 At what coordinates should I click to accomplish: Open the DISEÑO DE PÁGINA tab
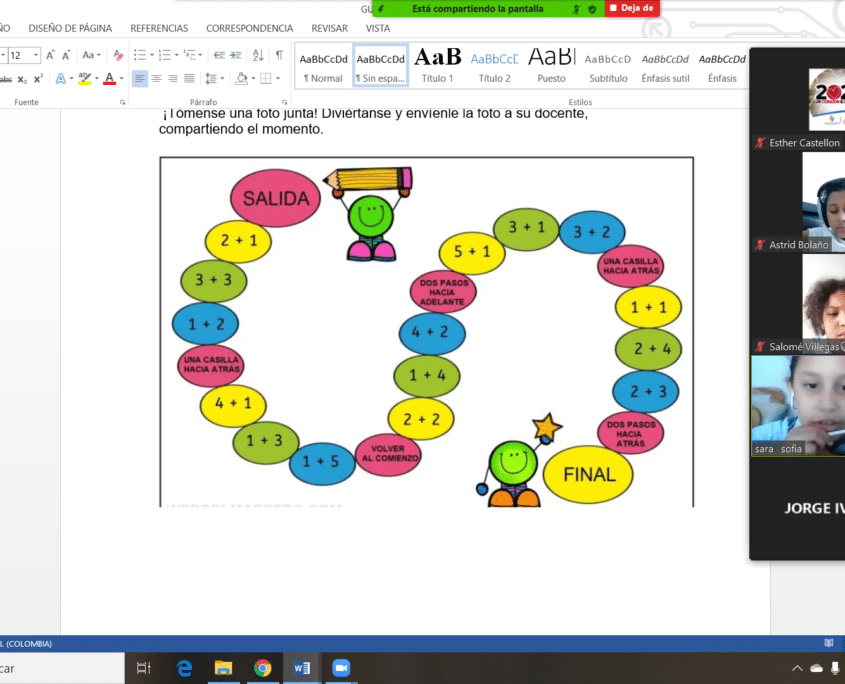point(70,28)
